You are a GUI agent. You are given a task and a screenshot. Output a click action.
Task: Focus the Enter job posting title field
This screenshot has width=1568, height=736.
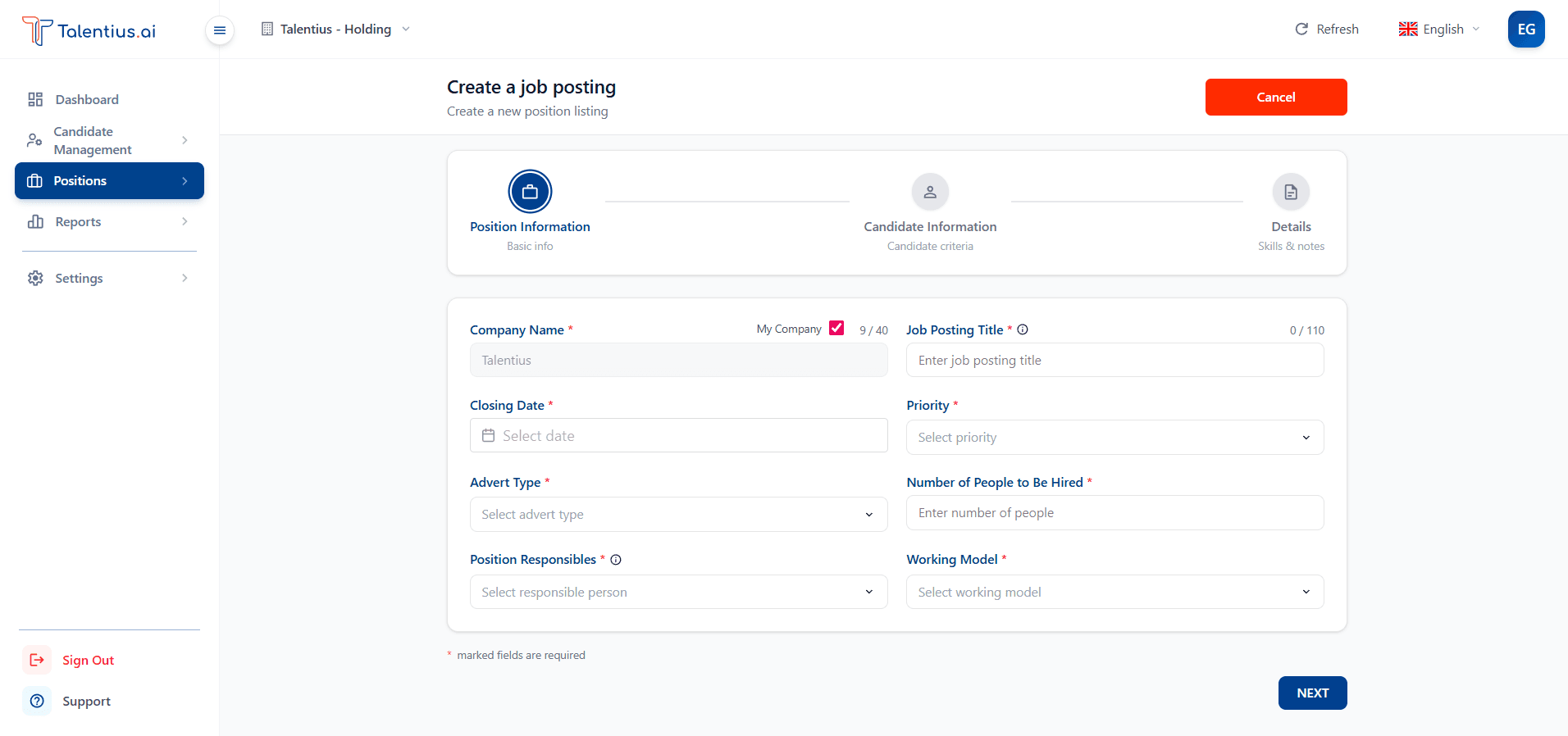(1115, 360)
